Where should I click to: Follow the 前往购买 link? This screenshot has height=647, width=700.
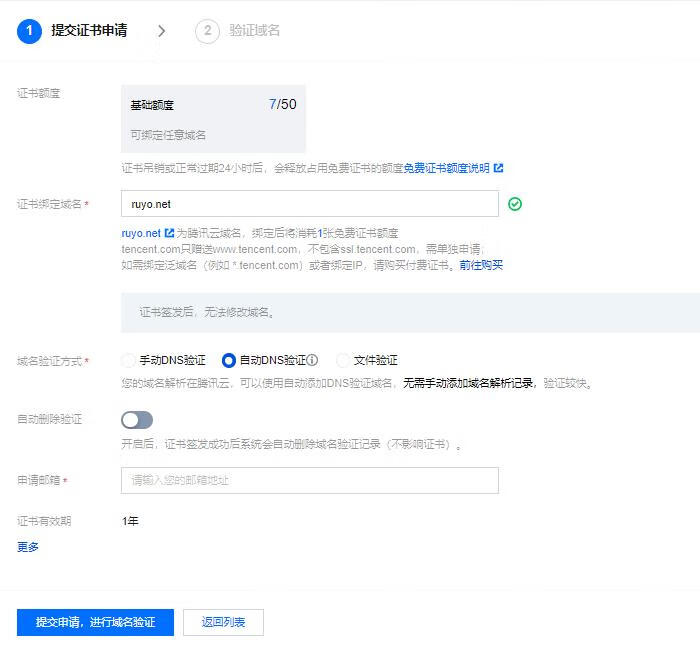coord(481,265)
